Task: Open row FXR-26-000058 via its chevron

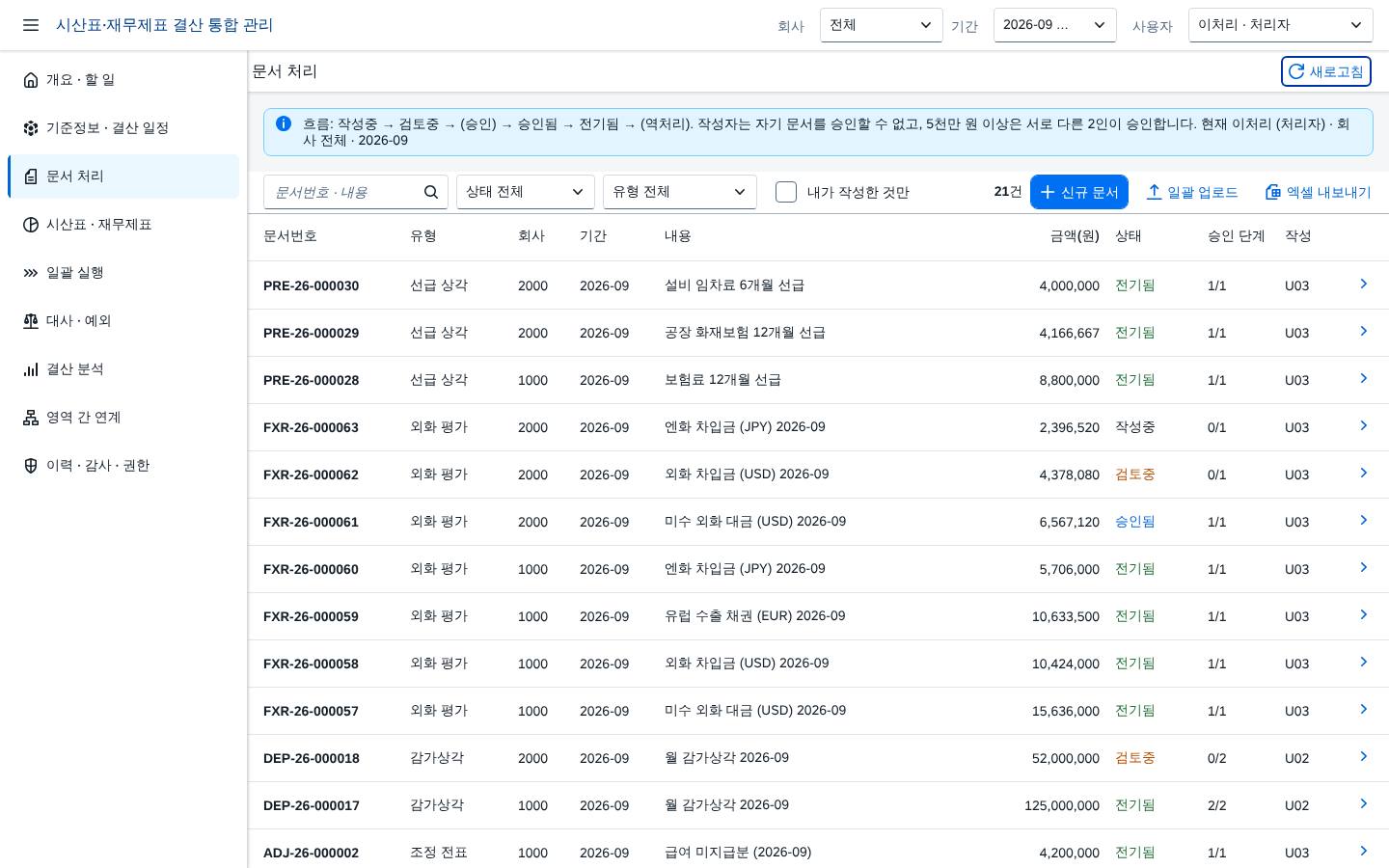Action: tap(1363, 662)
